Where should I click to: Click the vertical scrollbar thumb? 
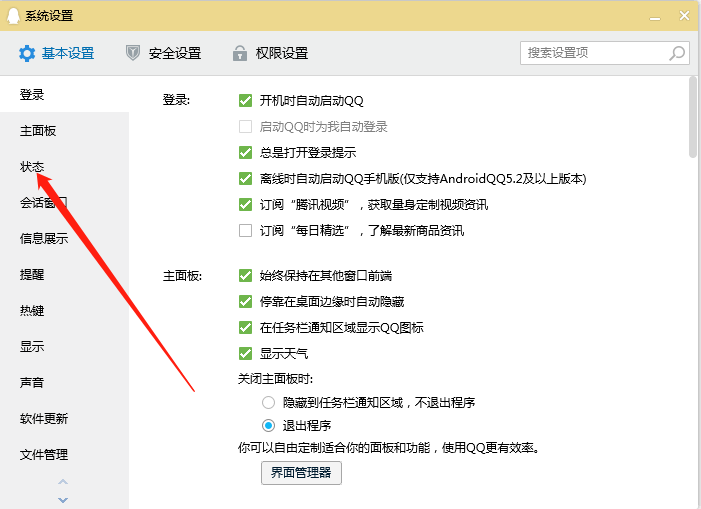693,117
